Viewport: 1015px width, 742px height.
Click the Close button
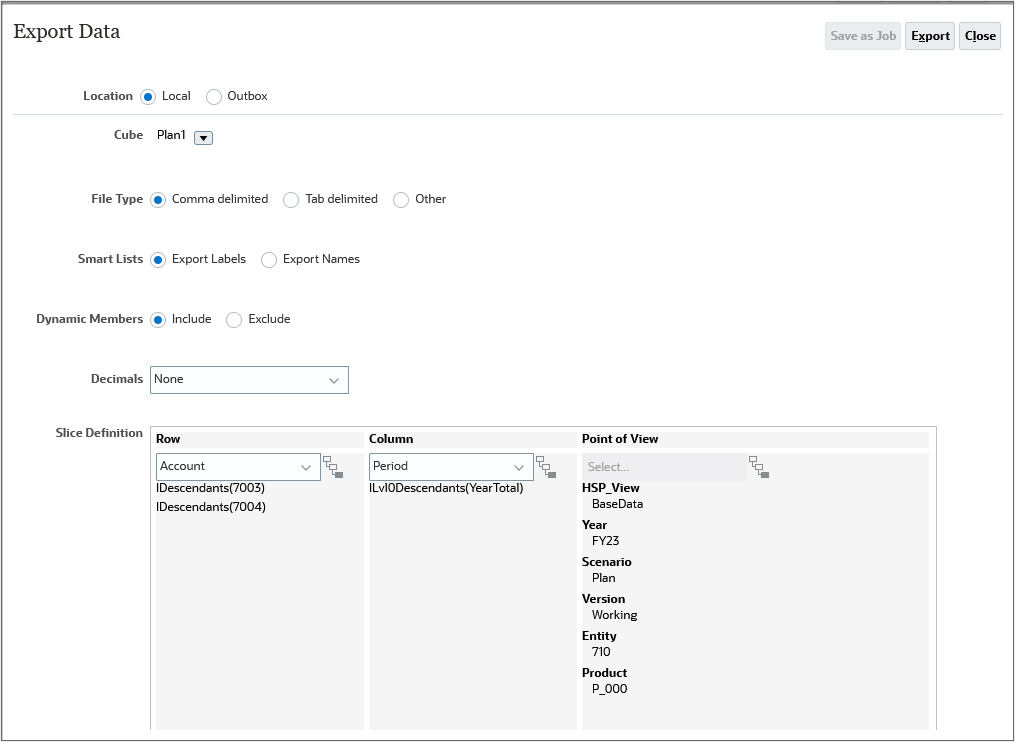(979, 35)
